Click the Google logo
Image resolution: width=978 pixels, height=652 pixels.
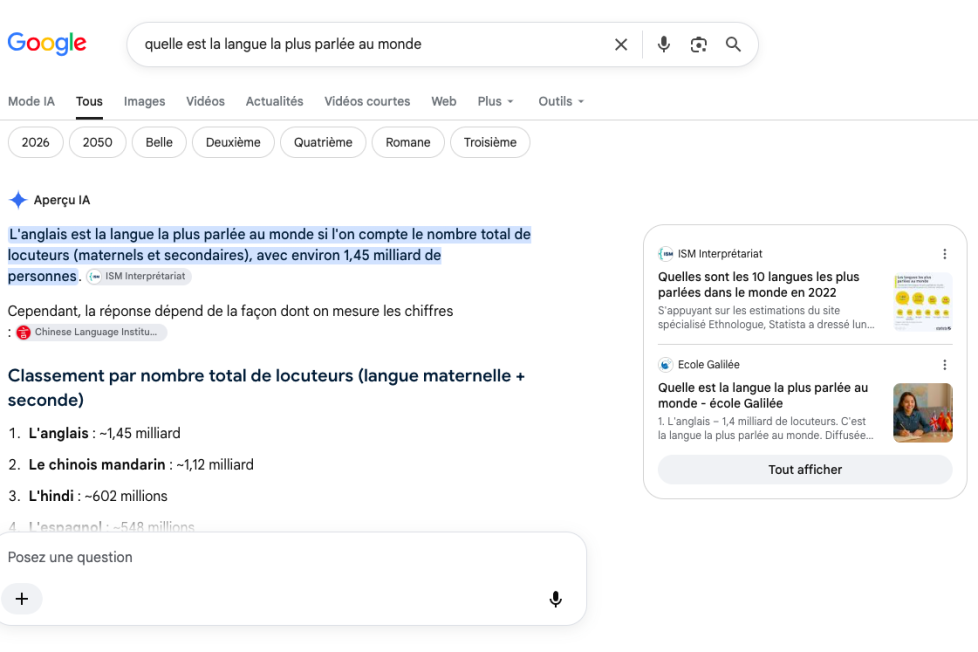coord(47,44)
